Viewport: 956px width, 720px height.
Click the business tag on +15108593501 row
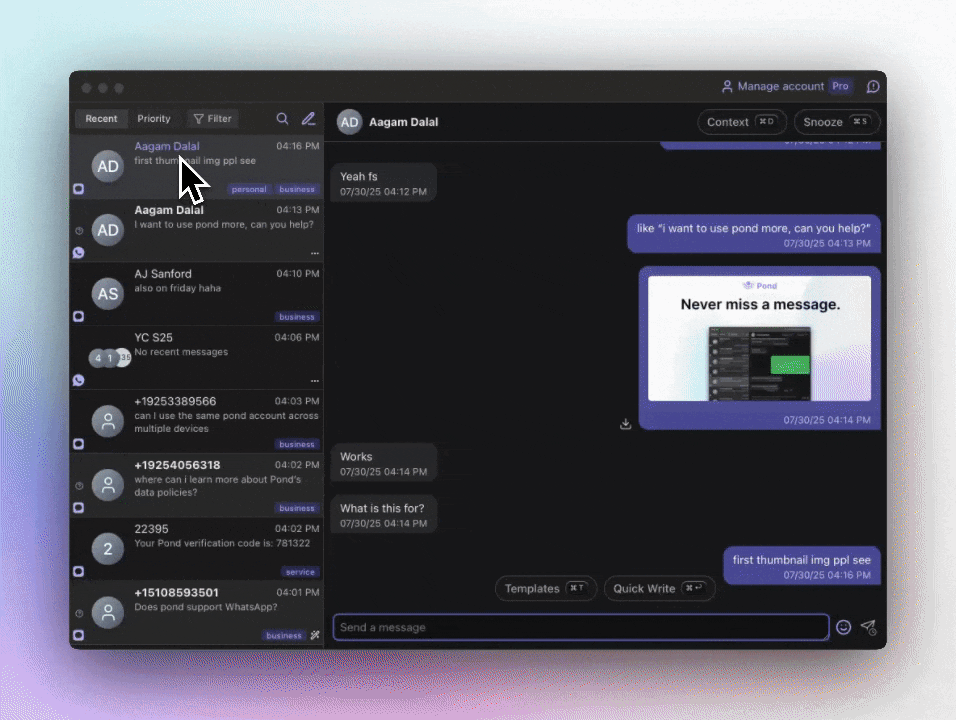point(284,635)
